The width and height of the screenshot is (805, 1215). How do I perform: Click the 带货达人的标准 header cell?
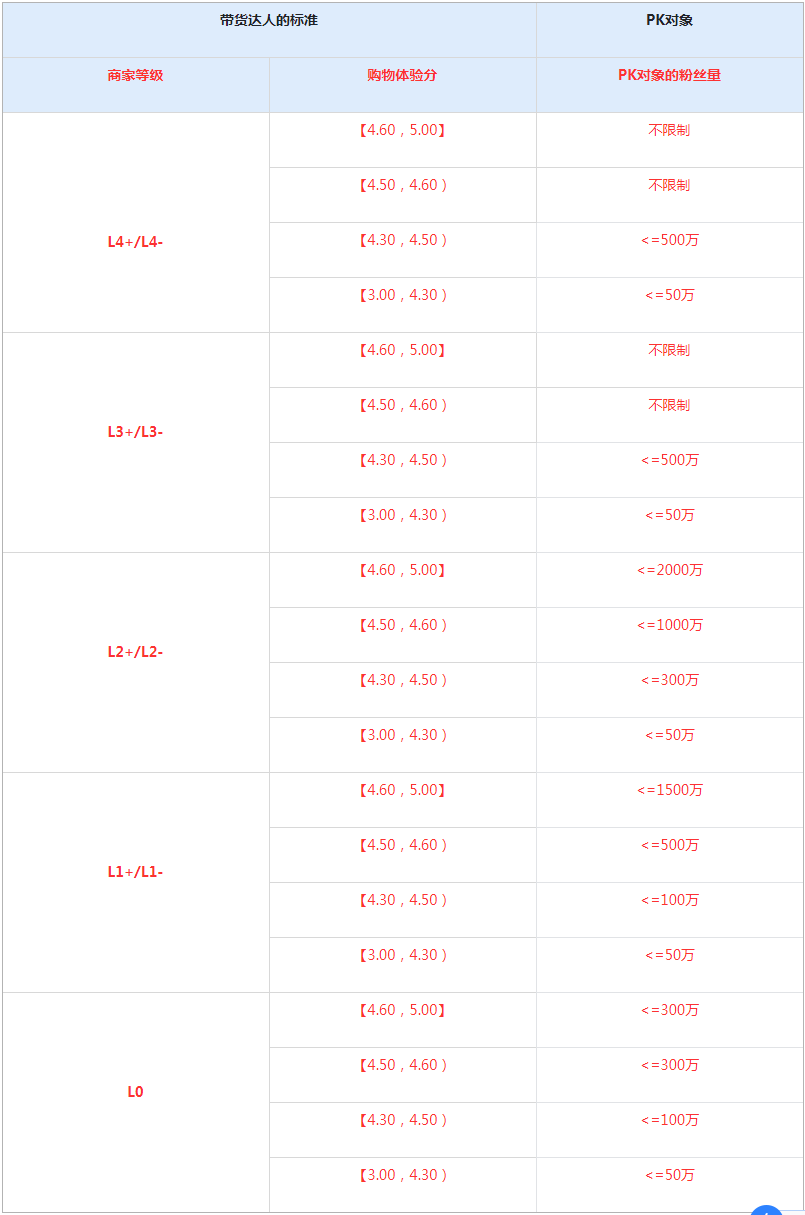(269, 21)
